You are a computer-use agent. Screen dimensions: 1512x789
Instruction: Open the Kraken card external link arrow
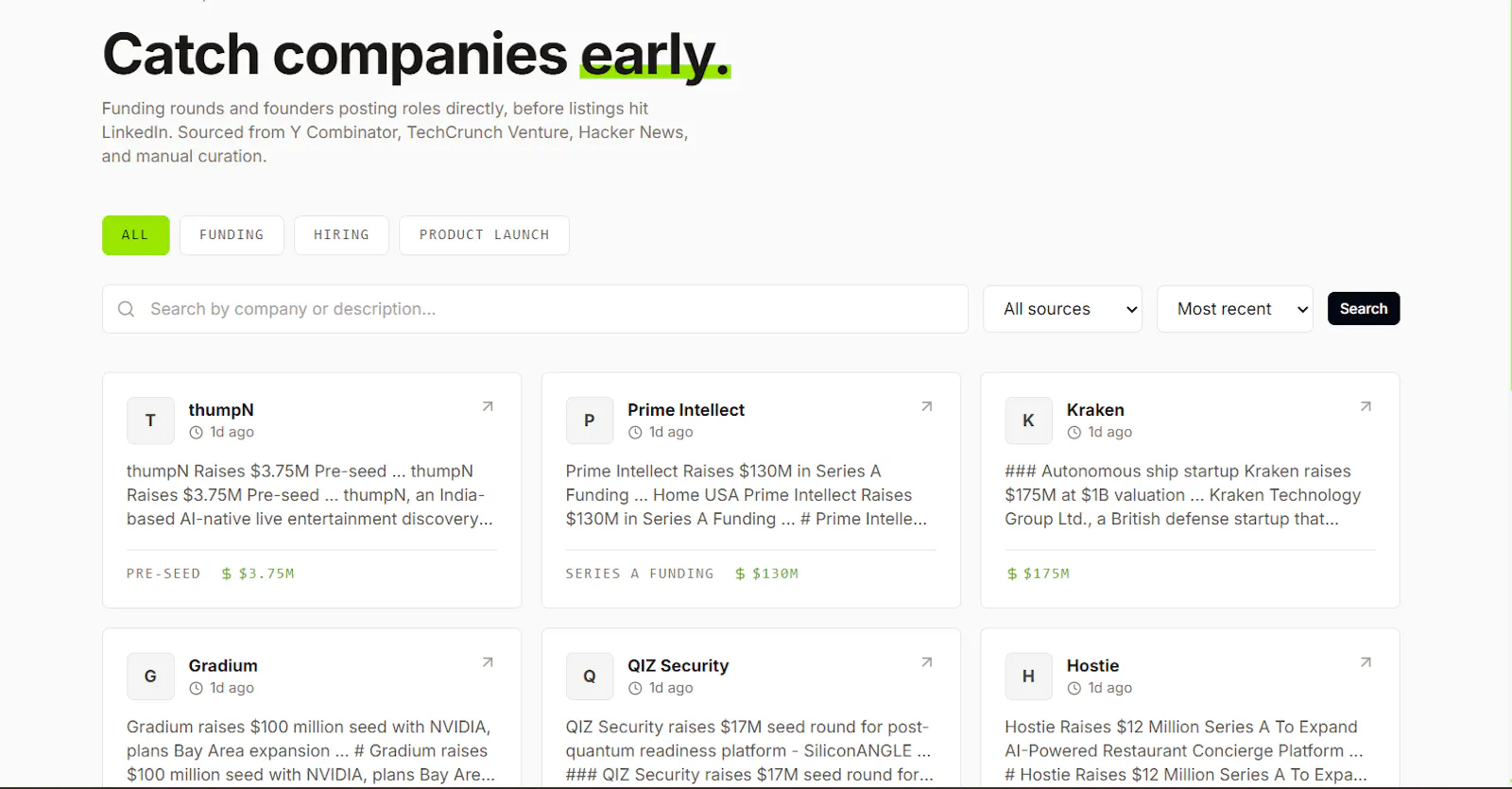(1366, 406)
